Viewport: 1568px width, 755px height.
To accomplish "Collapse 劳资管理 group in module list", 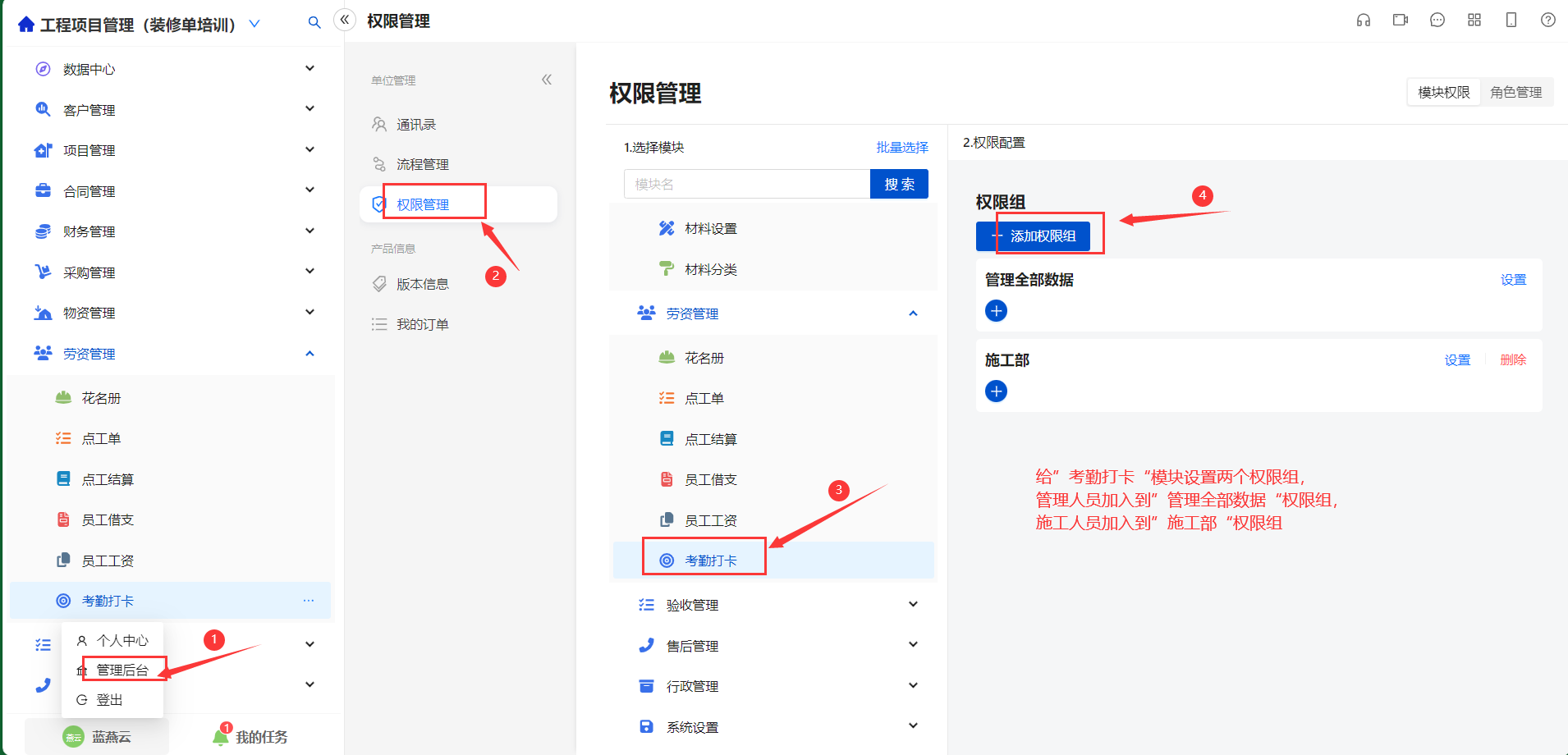I will 913,313.
